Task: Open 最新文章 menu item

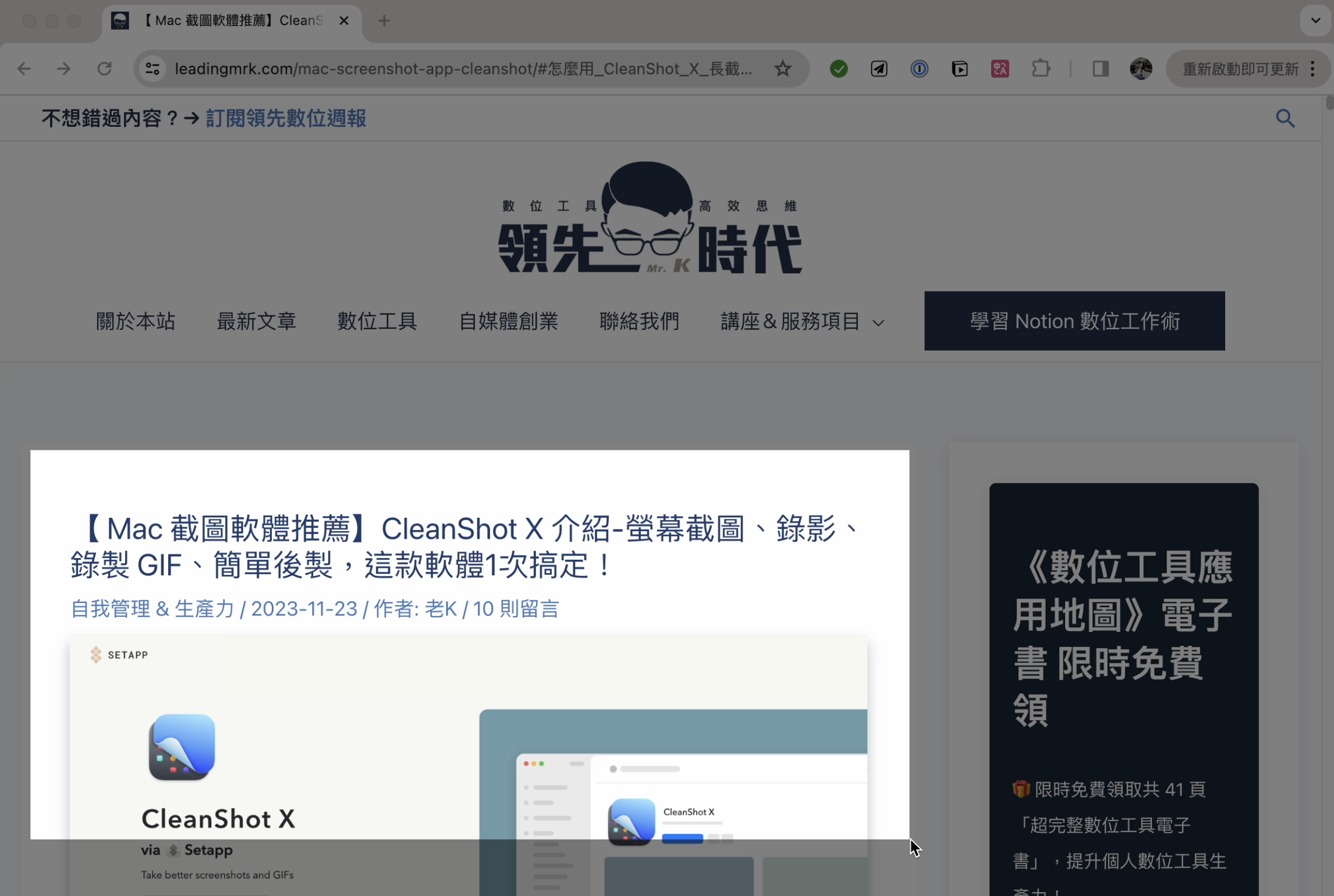Action: (257, 321)
